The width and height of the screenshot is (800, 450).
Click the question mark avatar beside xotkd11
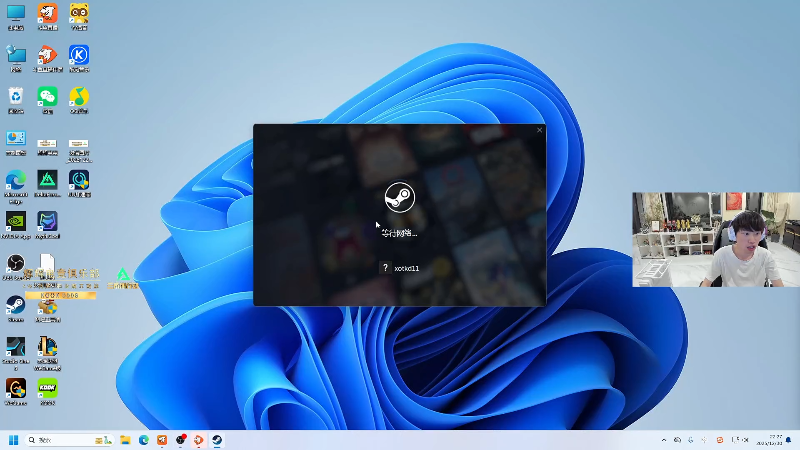pyautogui.click(x=385, y=268)
